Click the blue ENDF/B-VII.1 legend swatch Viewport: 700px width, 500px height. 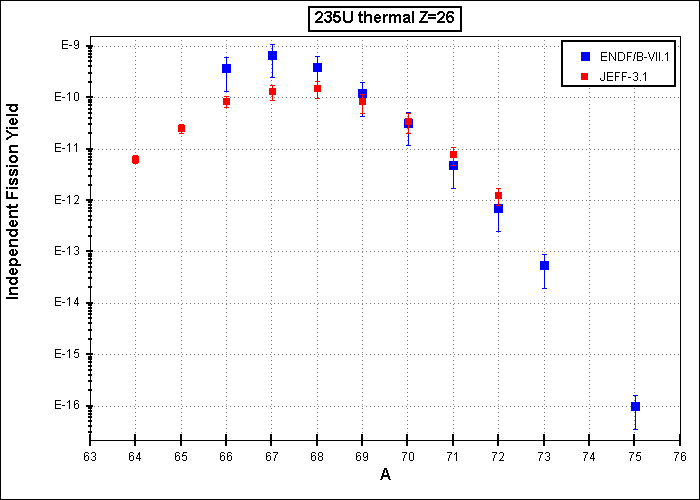pyautogui.click(x=586, y=57)
